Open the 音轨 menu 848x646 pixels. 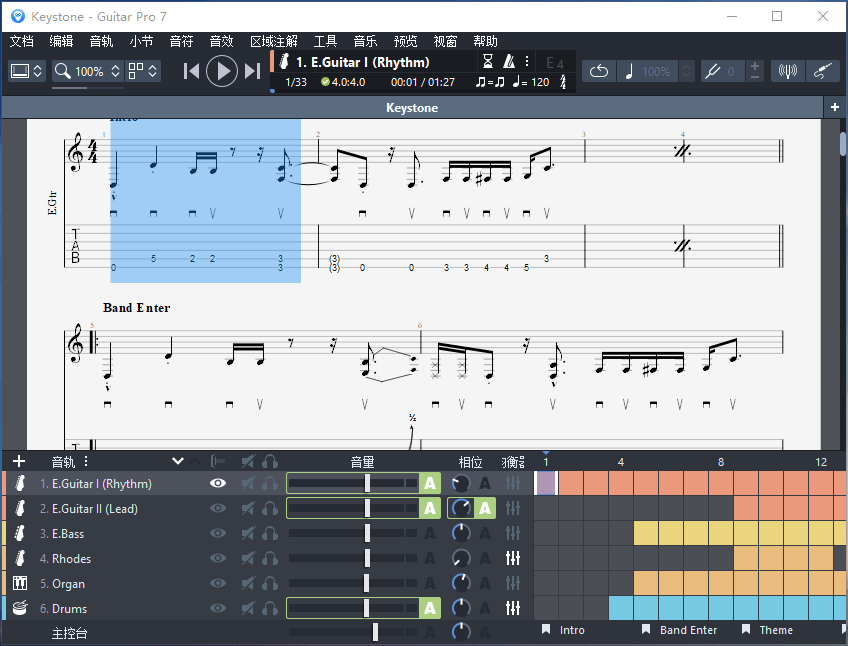101,41
